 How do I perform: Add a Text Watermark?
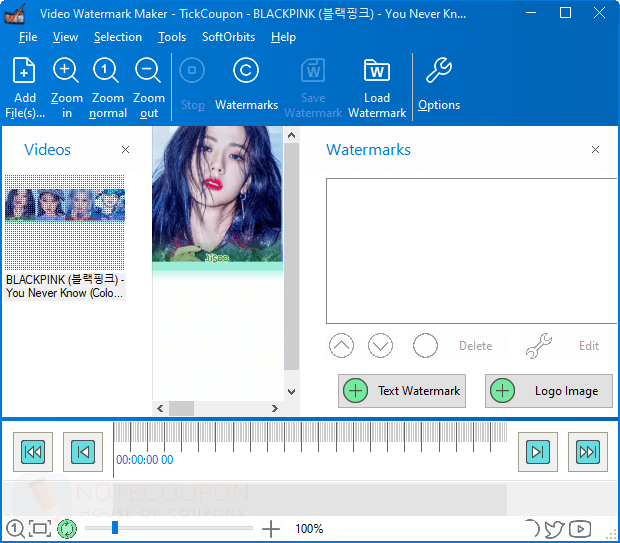click(x=402, y=391)
